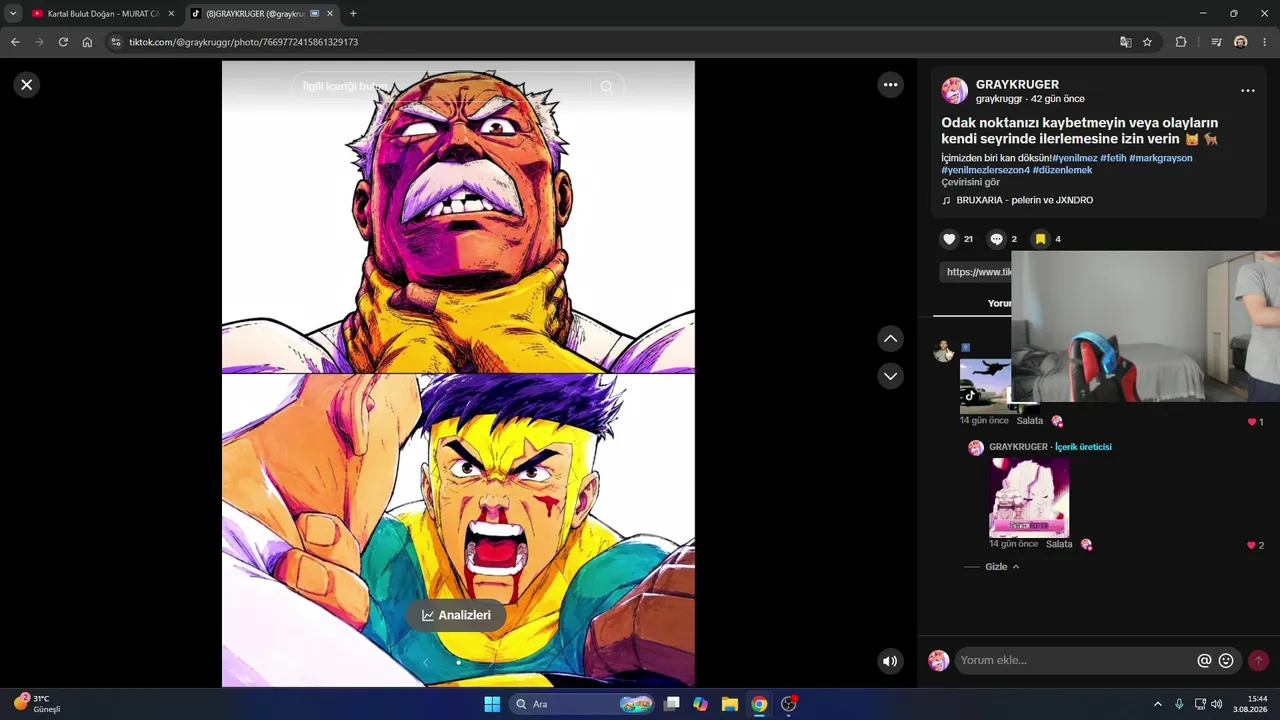Go back with the browser back arrow
Image resolution: width=1280 pixels, height=720 pixels.
point(15,42)
